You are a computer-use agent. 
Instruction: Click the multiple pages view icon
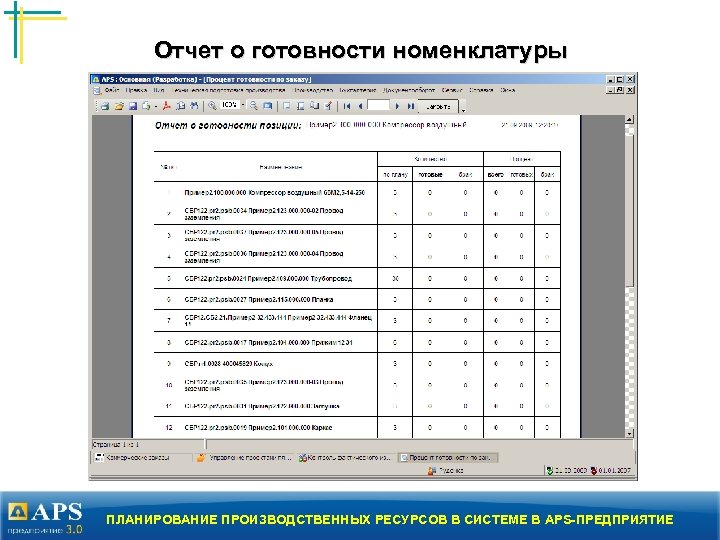(314, 106)
